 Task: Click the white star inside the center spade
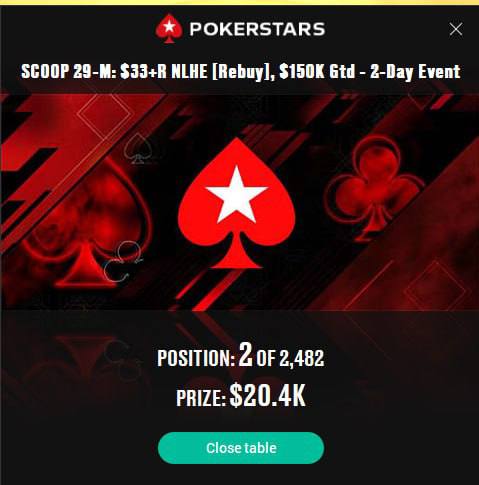[236, 194]
